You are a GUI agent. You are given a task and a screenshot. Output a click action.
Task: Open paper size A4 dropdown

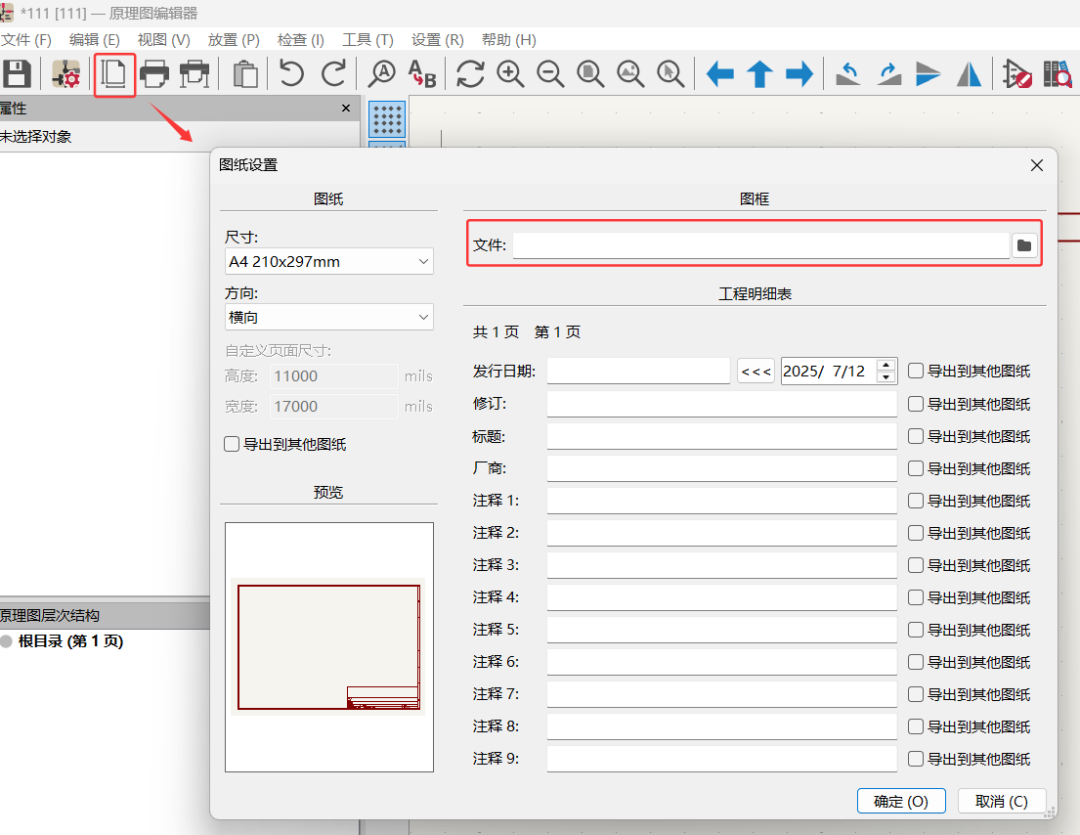pos(329,261)
